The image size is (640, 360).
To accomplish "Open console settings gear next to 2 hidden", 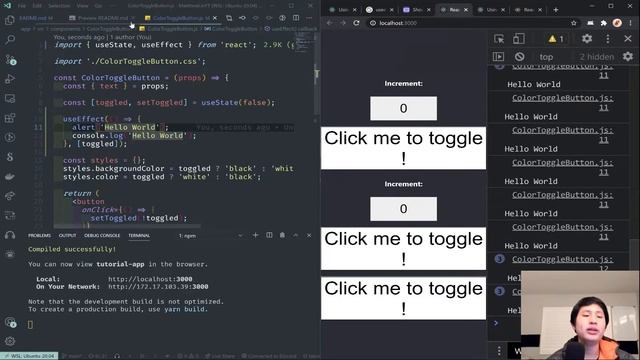I will pos(628,56).
